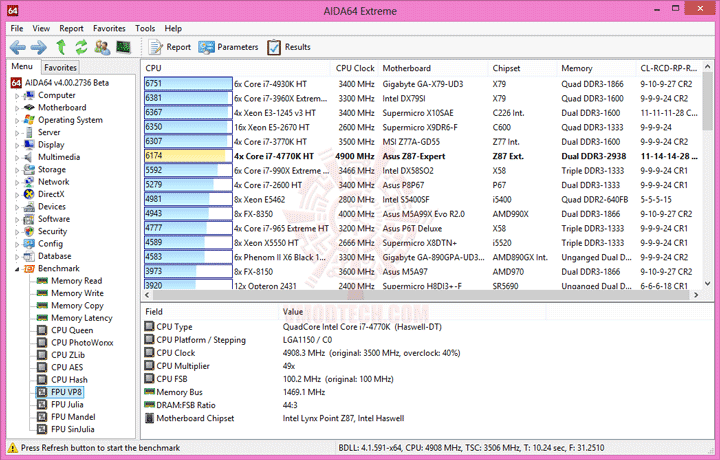Switch to the Menu tab
720x460 pixels.
pyautogui.click(x=22, y=67)
